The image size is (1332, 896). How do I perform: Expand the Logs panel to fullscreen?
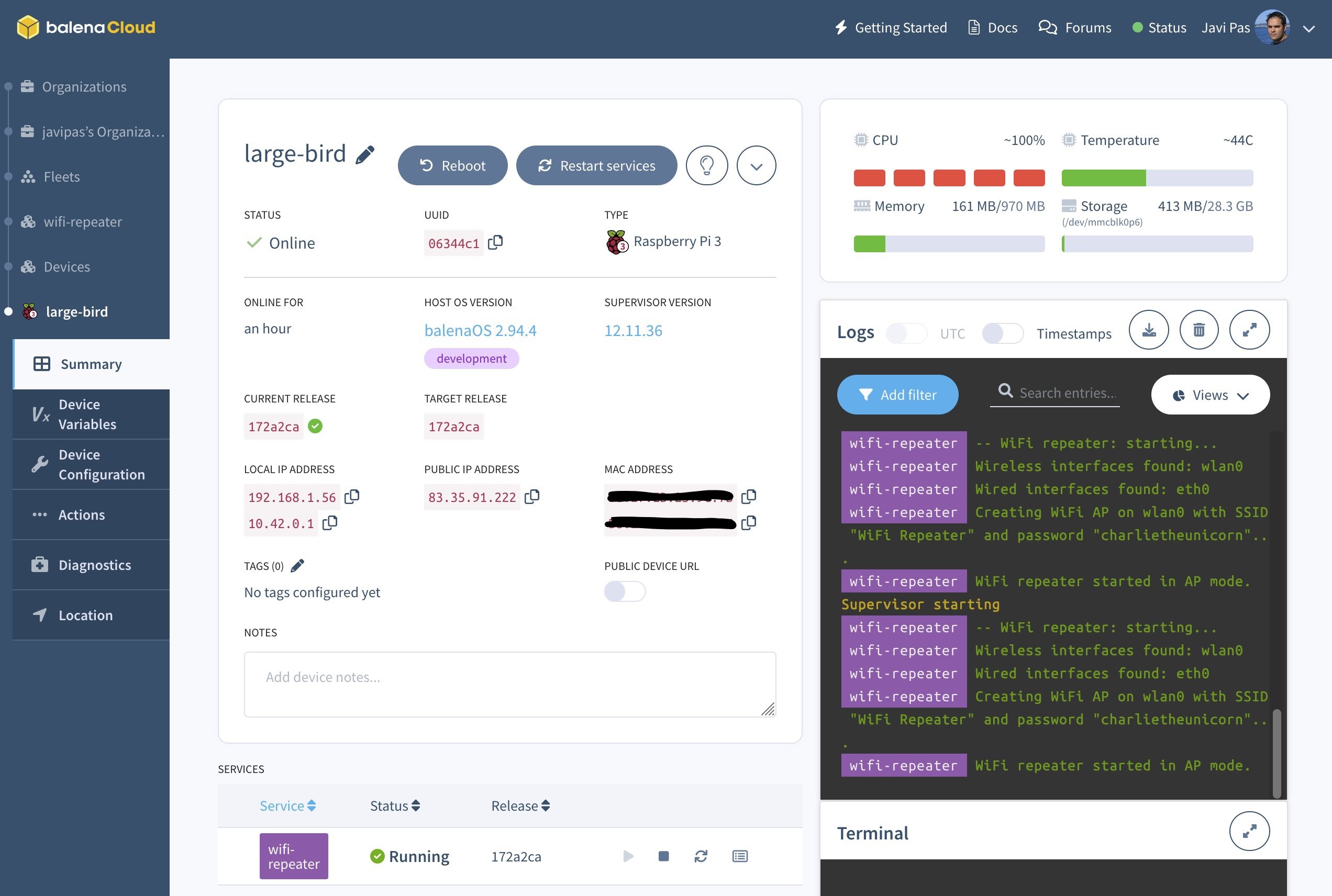tap(1249, 330)
